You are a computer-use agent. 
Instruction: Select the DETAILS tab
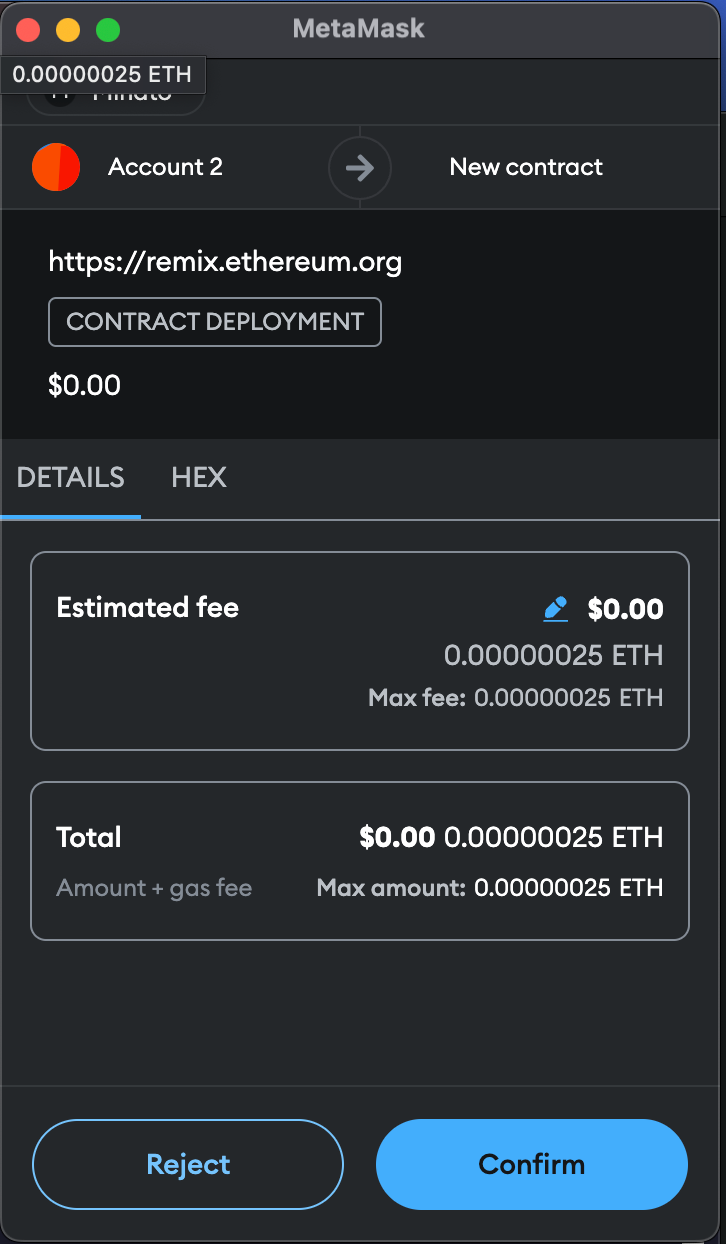[x=71, y=478]
